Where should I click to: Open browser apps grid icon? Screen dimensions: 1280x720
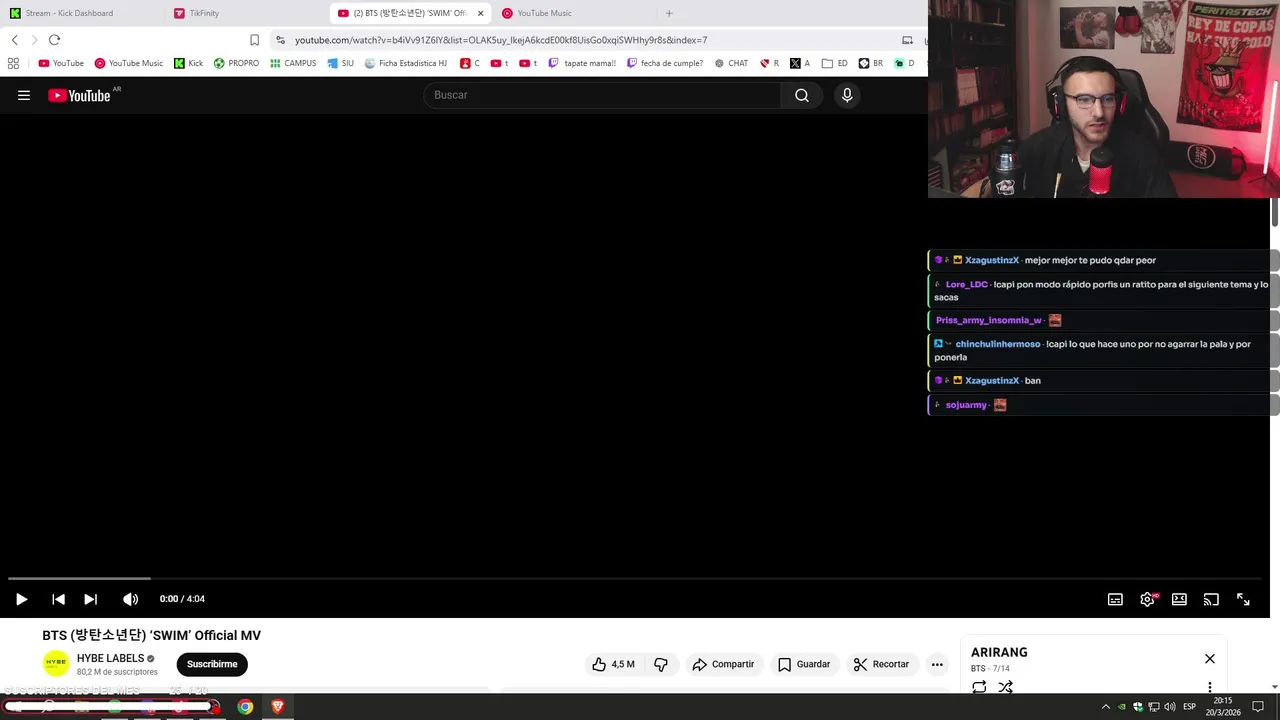(13, 63)
